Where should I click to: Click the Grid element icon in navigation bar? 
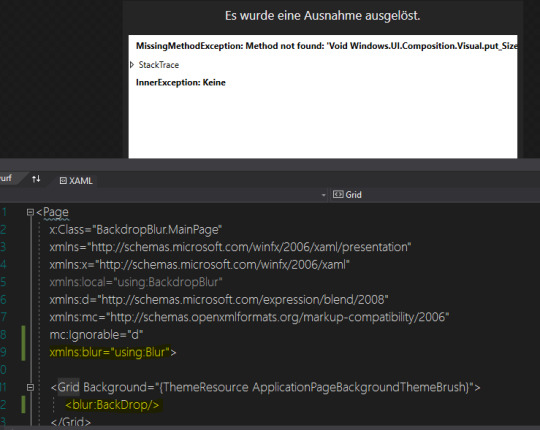coord(338,195)
